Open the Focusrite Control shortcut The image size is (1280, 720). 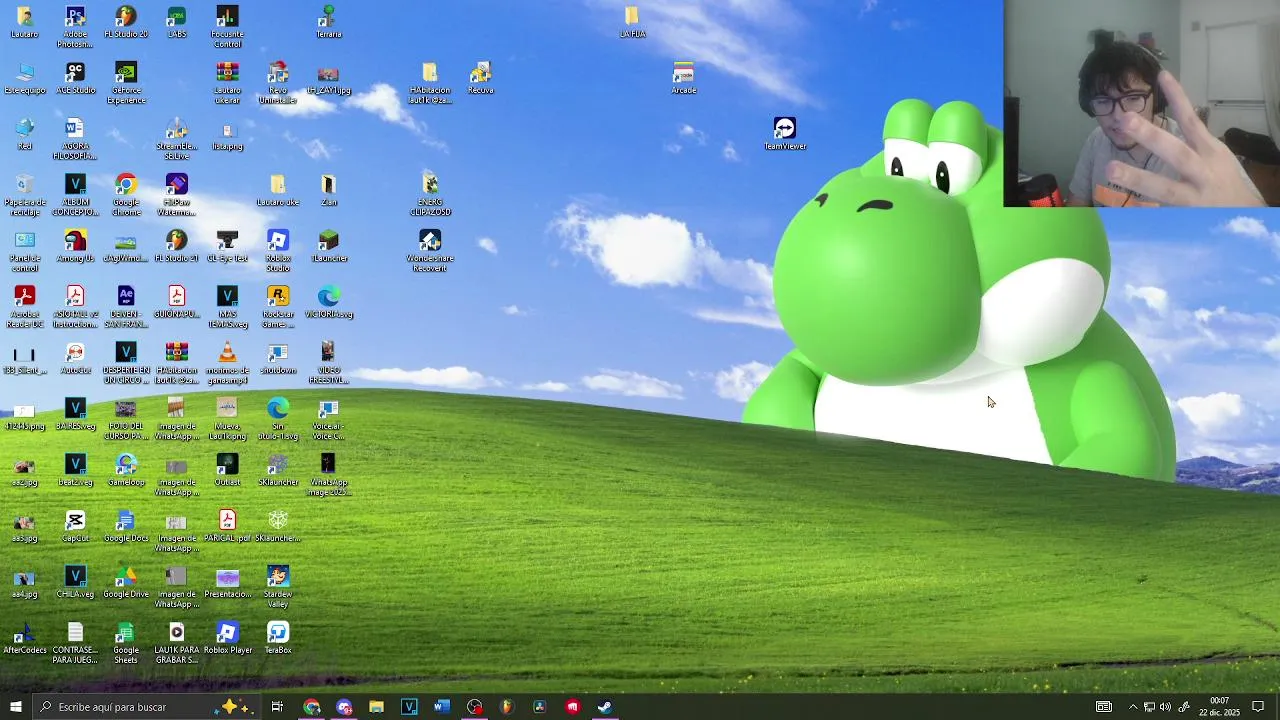(227, 26)
